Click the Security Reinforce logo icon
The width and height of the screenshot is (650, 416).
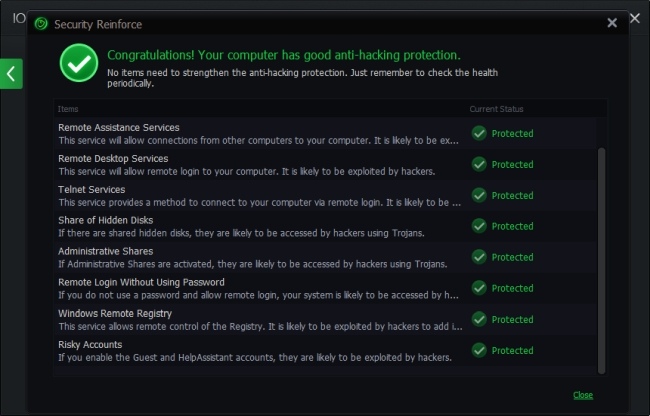pos(41,24)
